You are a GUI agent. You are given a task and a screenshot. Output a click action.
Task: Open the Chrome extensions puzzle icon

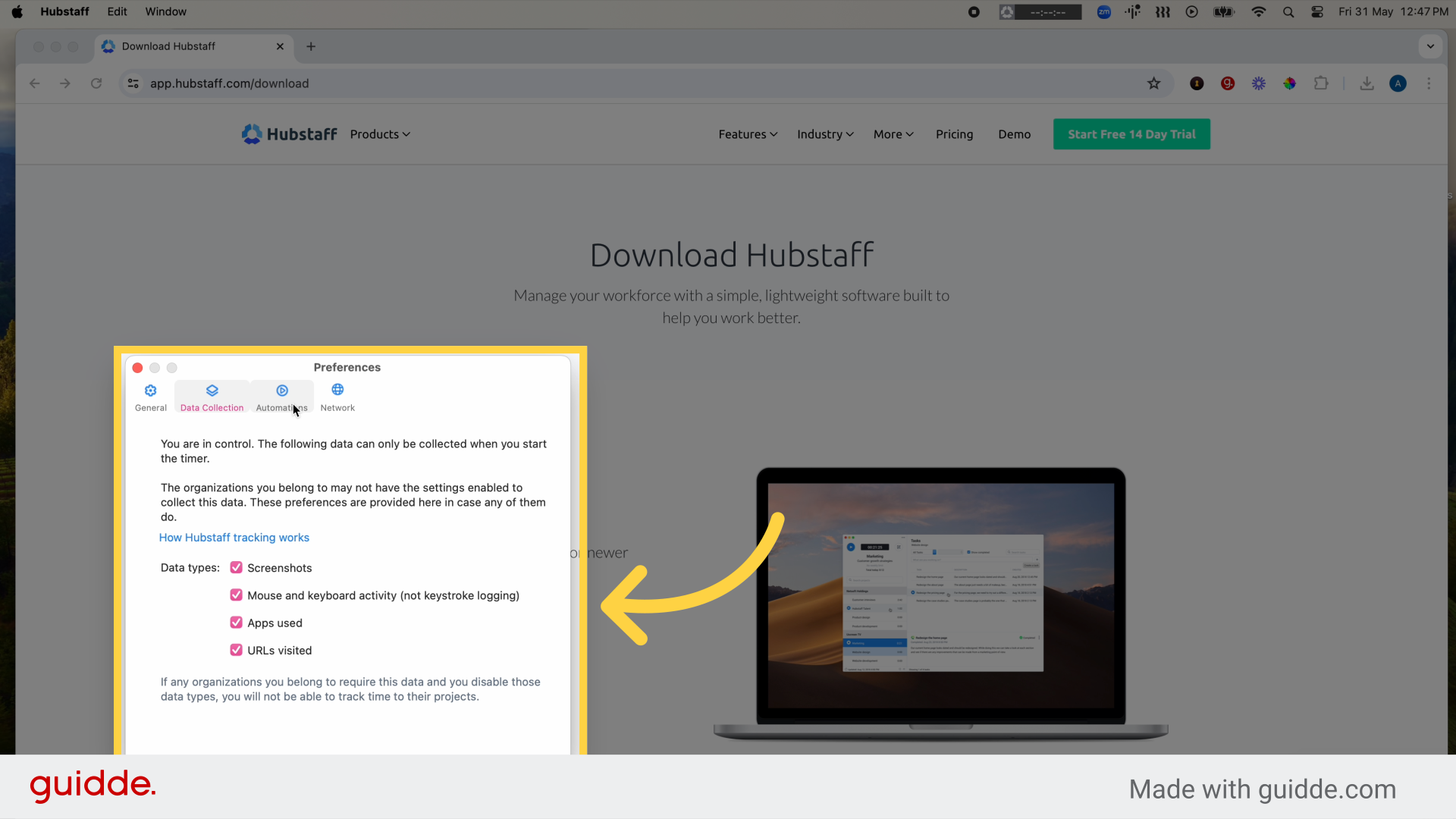1321,83
